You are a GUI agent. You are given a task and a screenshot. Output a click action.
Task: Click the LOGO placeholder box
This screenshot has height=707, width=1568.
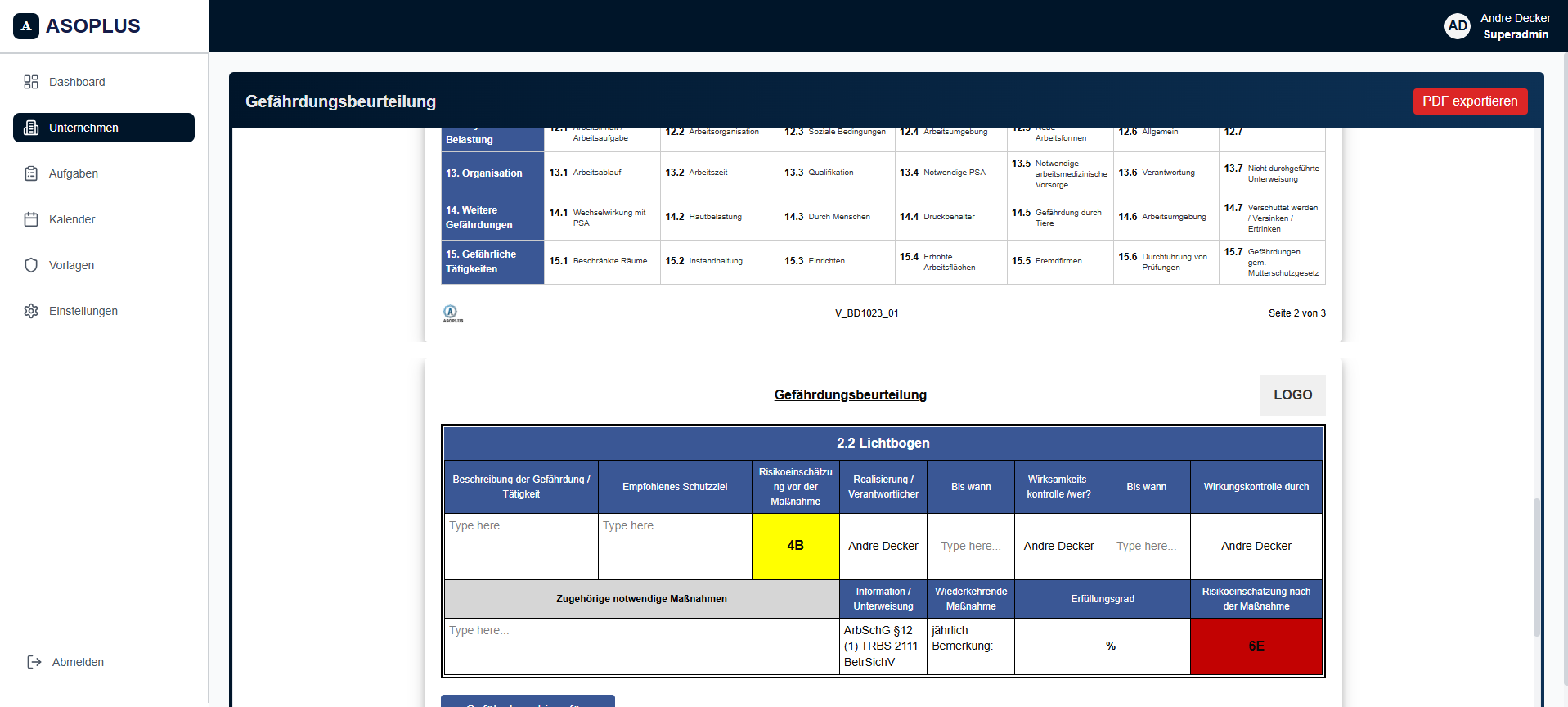tap(1292, 395)
